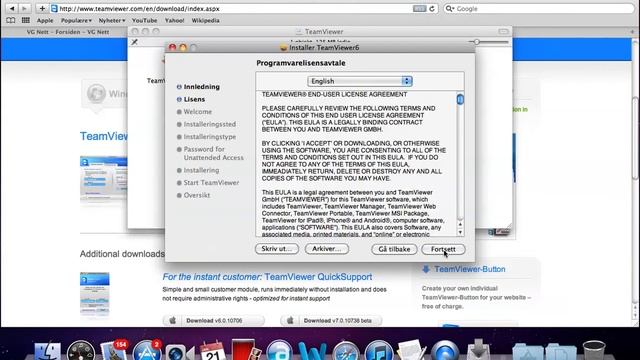Open the bookmarks book icon
The image size is (640, 360).
11,20
